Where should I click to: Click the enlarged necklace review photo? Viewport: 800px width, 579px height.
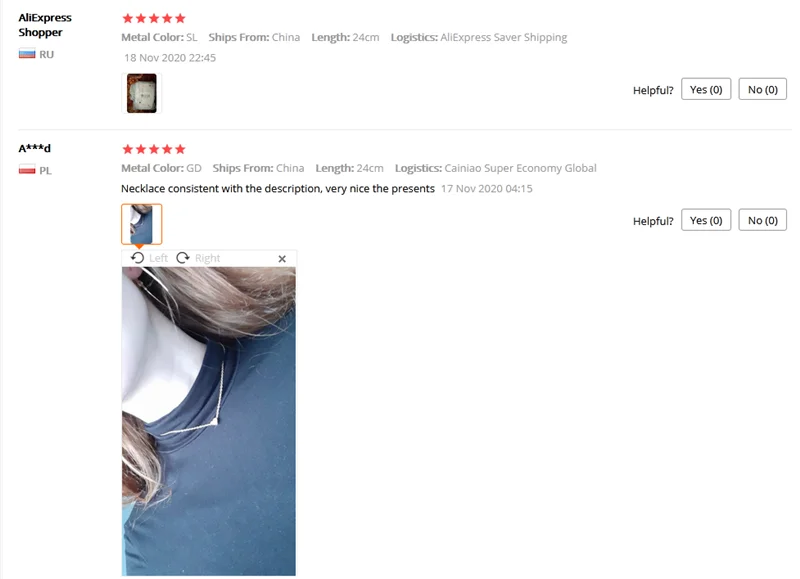point(209,421)
